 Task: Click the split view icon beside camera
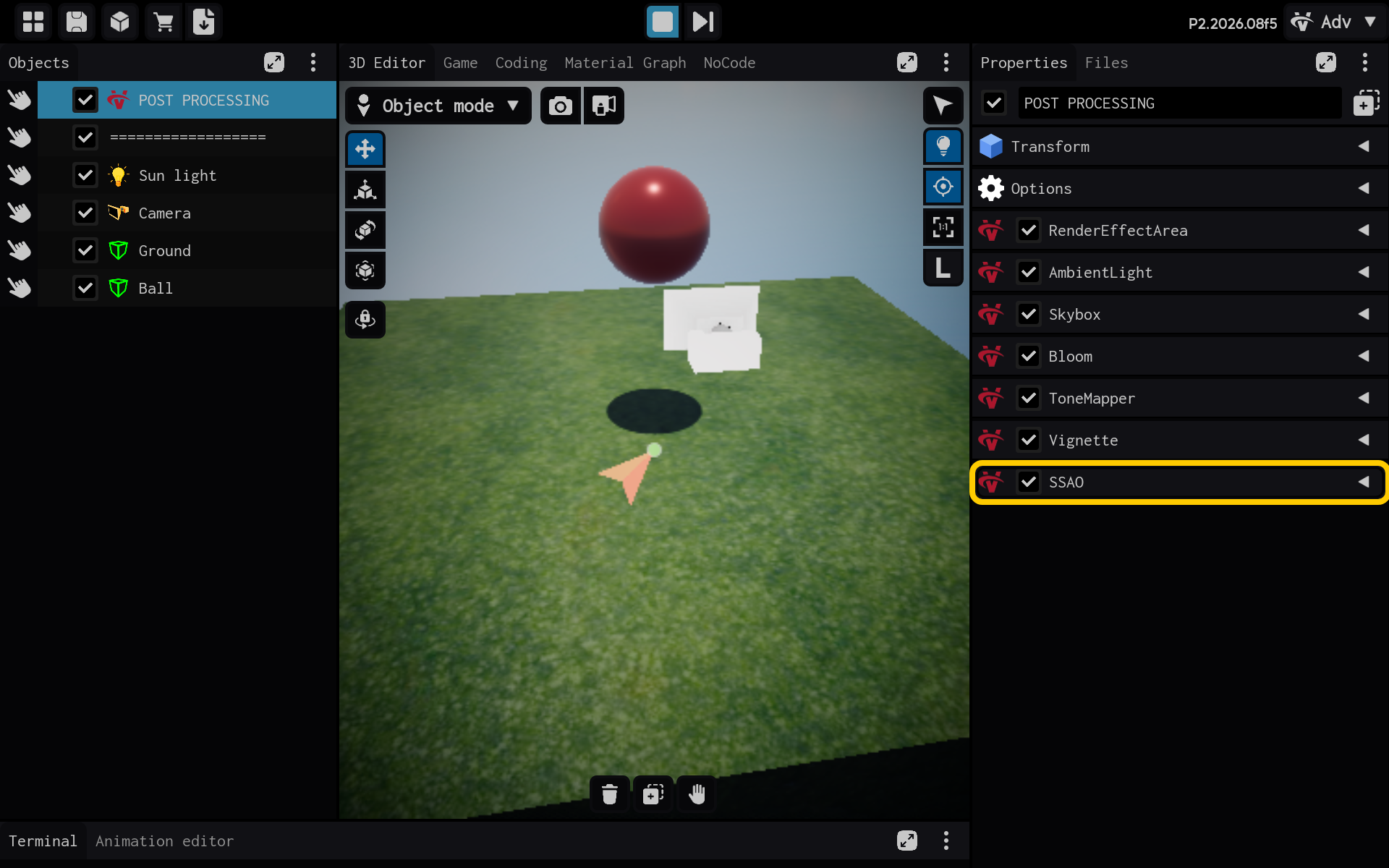pyautogui.click(x=604, y=106)
